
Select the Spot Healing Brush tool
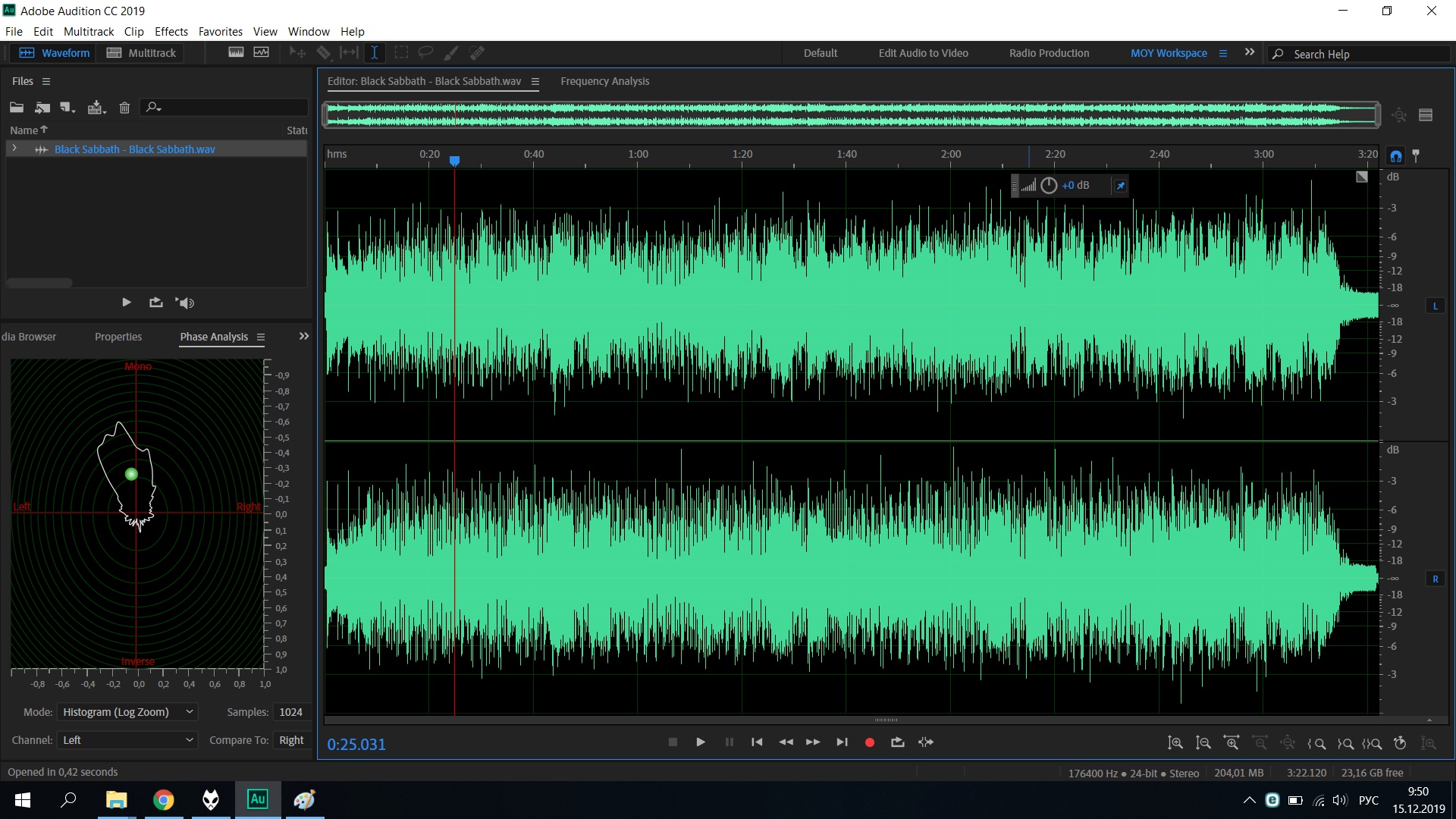(x=477, y=52)
